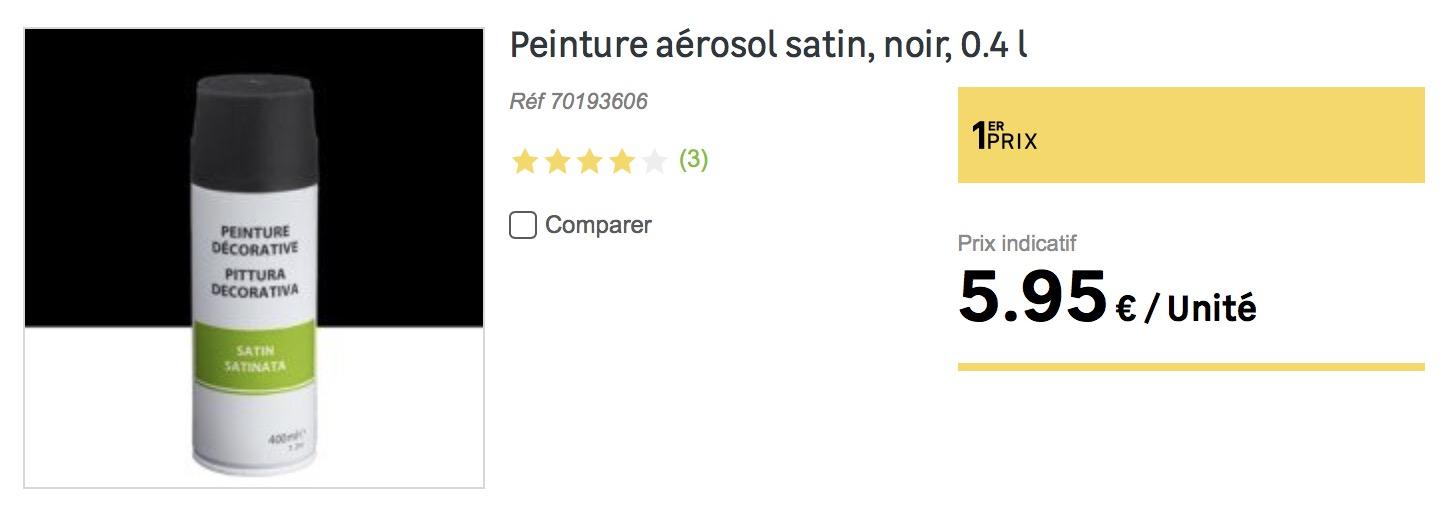Viewport: 1456px width, 506px height.
Task: Click the 'Peinture Décorative' text on the can
Action: click(x=256, y=239)
